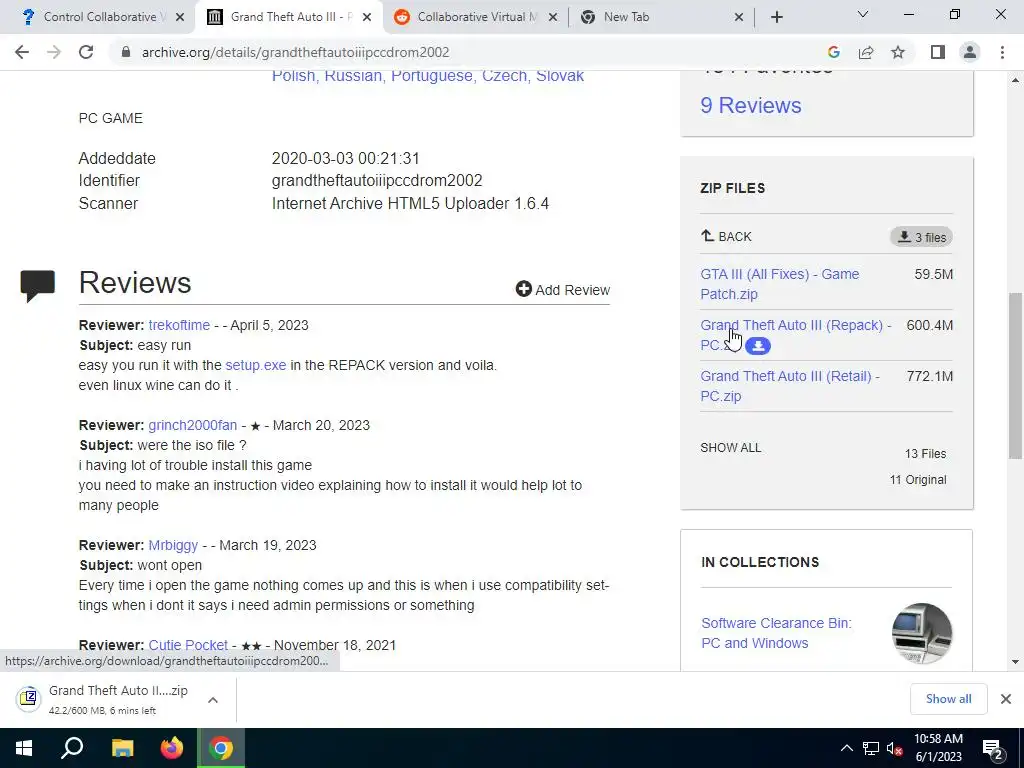Open reviewer Cutie Pocket profile
The image size is (1024, 768).
pyautogui.click(x=188, y=645)
